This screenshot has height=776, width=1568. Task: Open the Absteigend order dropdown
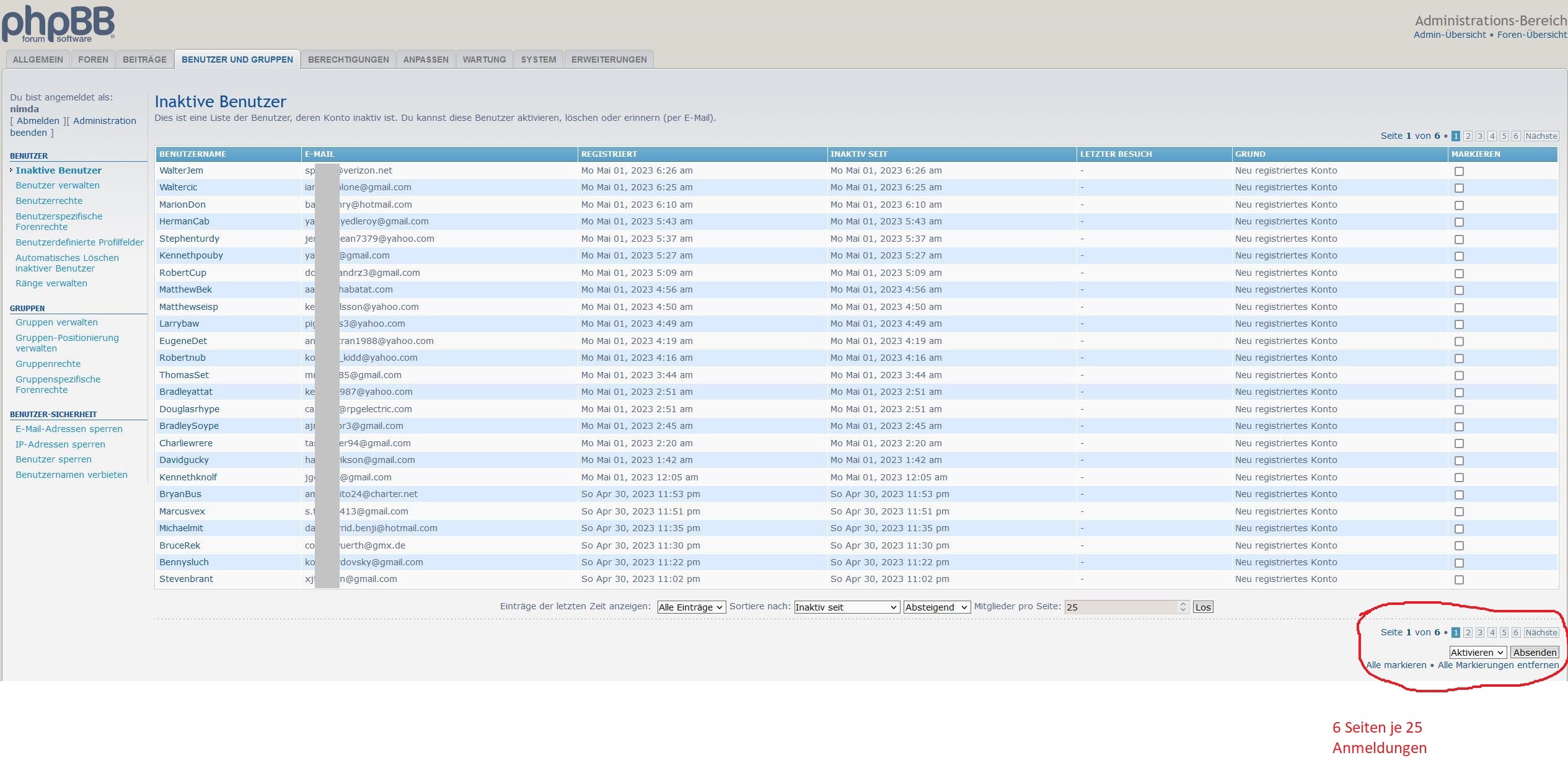[936, 607]
